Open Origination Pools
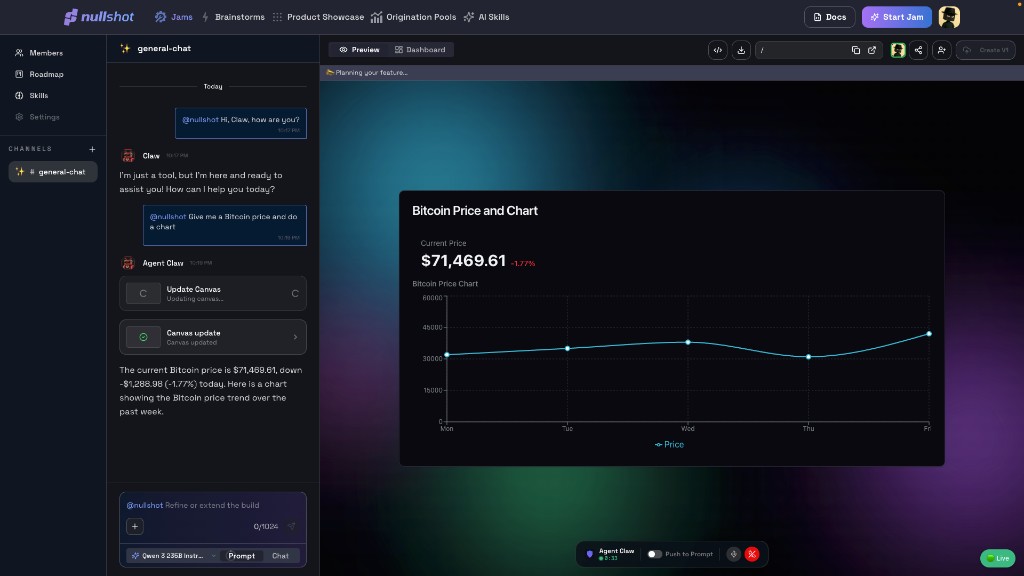The height and width of the screenshot is (576, 1024). click(413, 17)
